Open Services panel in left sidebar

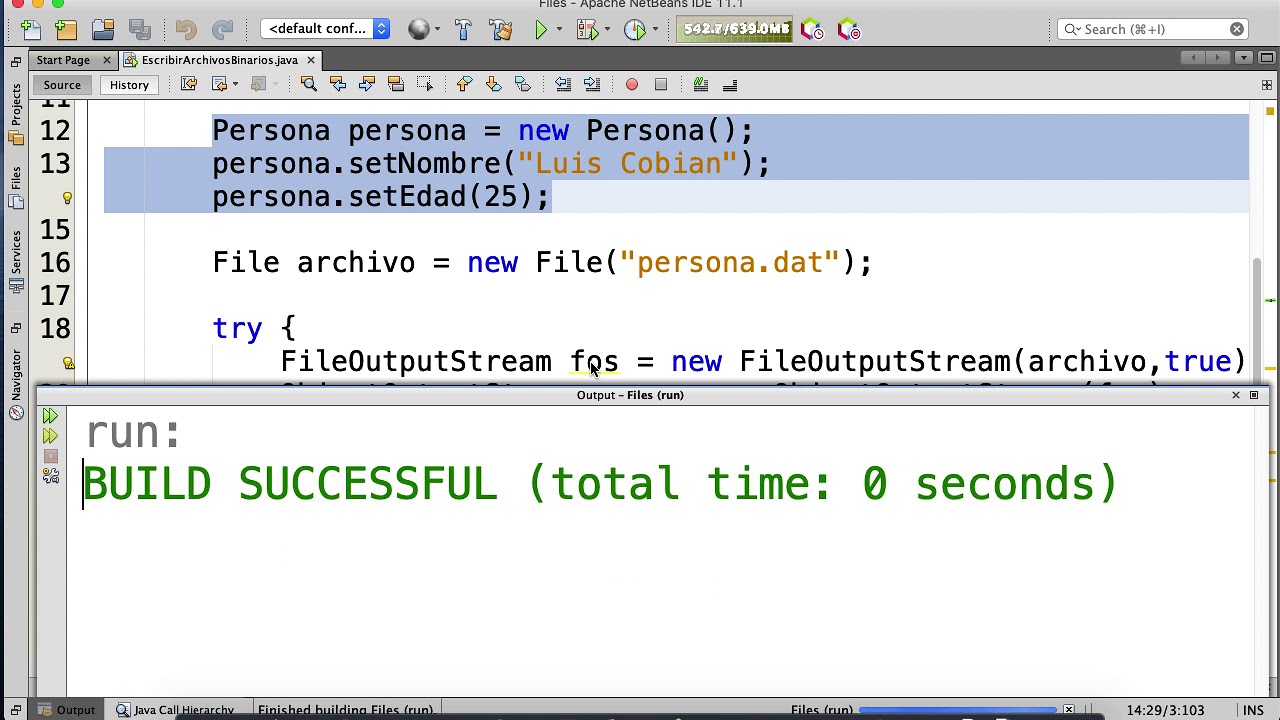tap(16, 263)
